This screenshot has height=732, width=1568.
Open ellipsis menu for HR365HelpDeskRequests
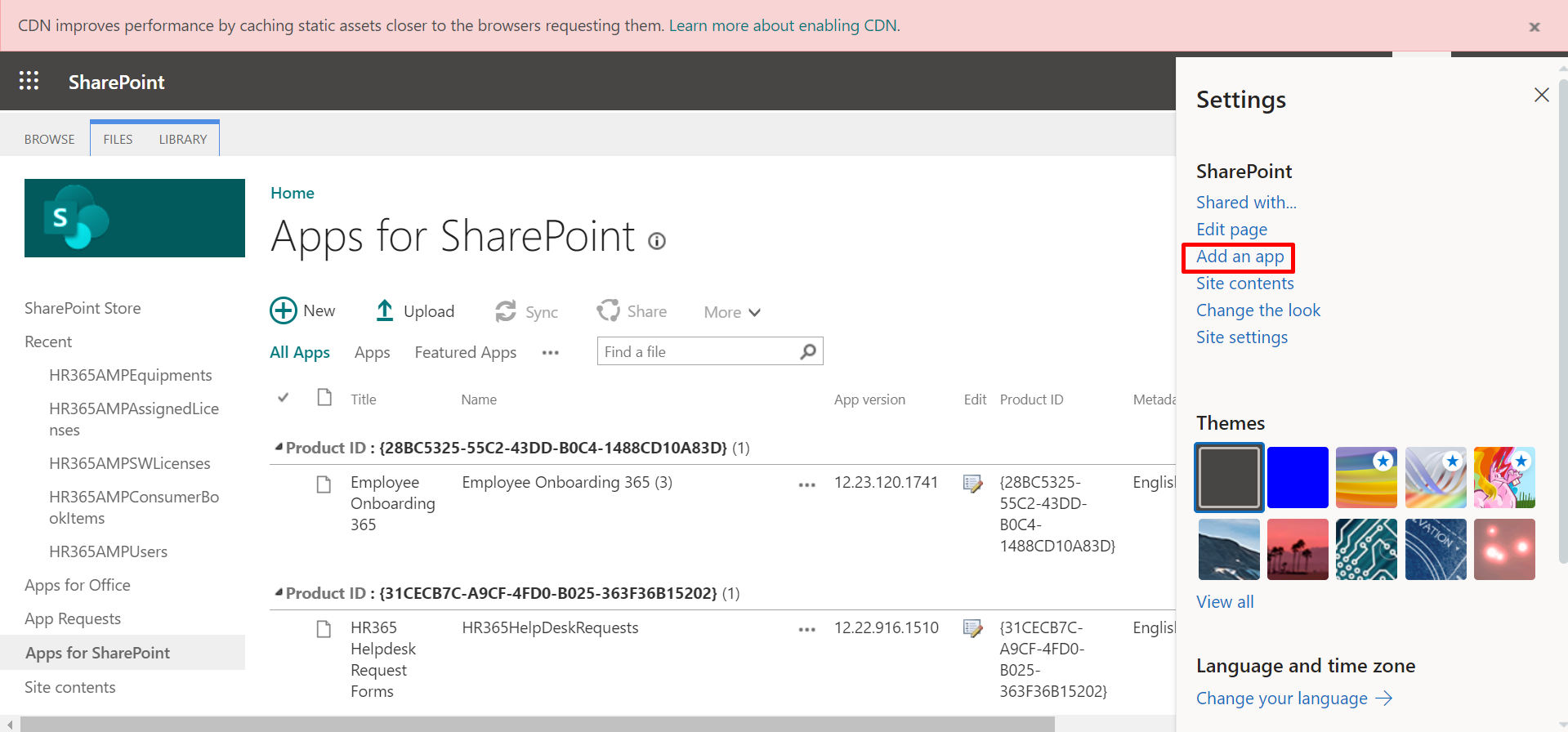coord(807,630)
